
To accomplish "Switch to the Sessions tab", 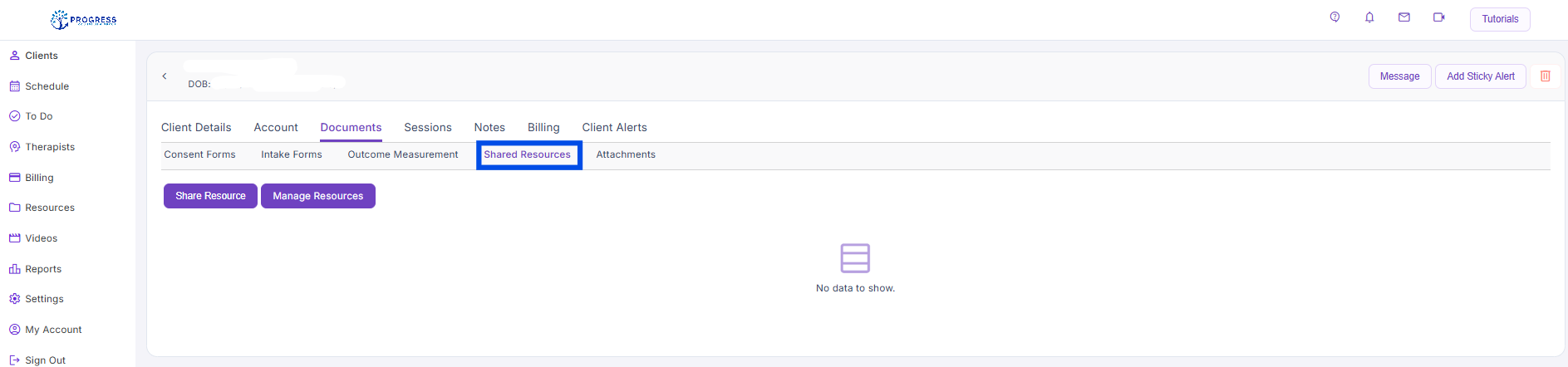I will pyautogui.click(x=428, y=128).
